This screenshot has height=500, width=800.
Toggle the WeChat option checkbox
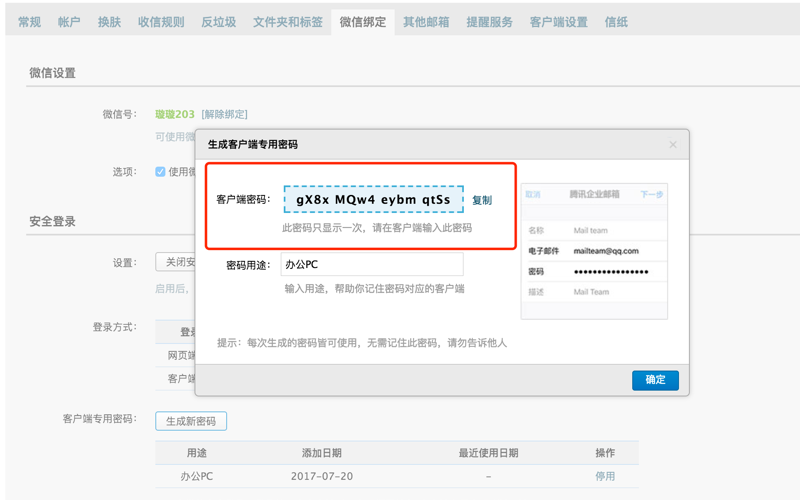point(160,172)
